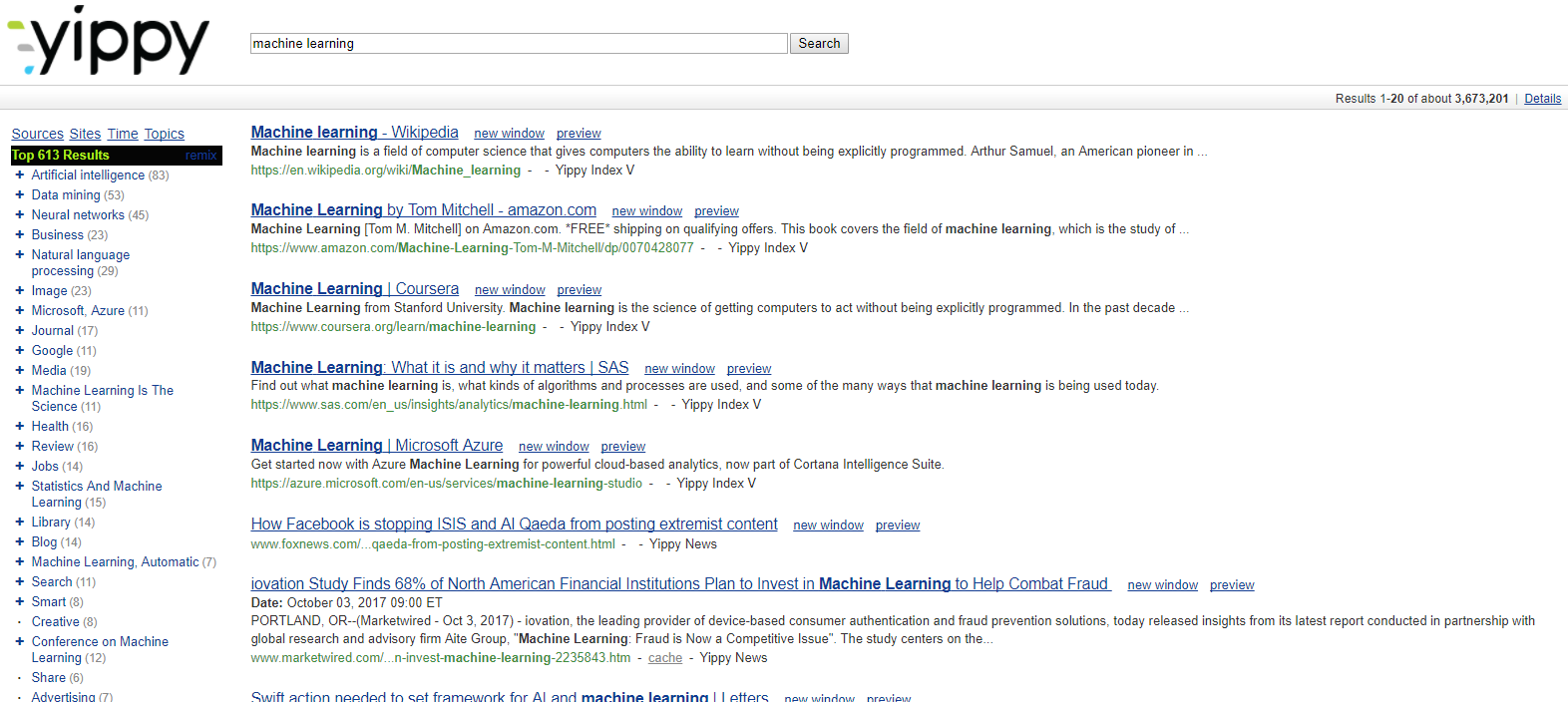
Task: Preview the Wikipedia result
Action: point(579,134)
